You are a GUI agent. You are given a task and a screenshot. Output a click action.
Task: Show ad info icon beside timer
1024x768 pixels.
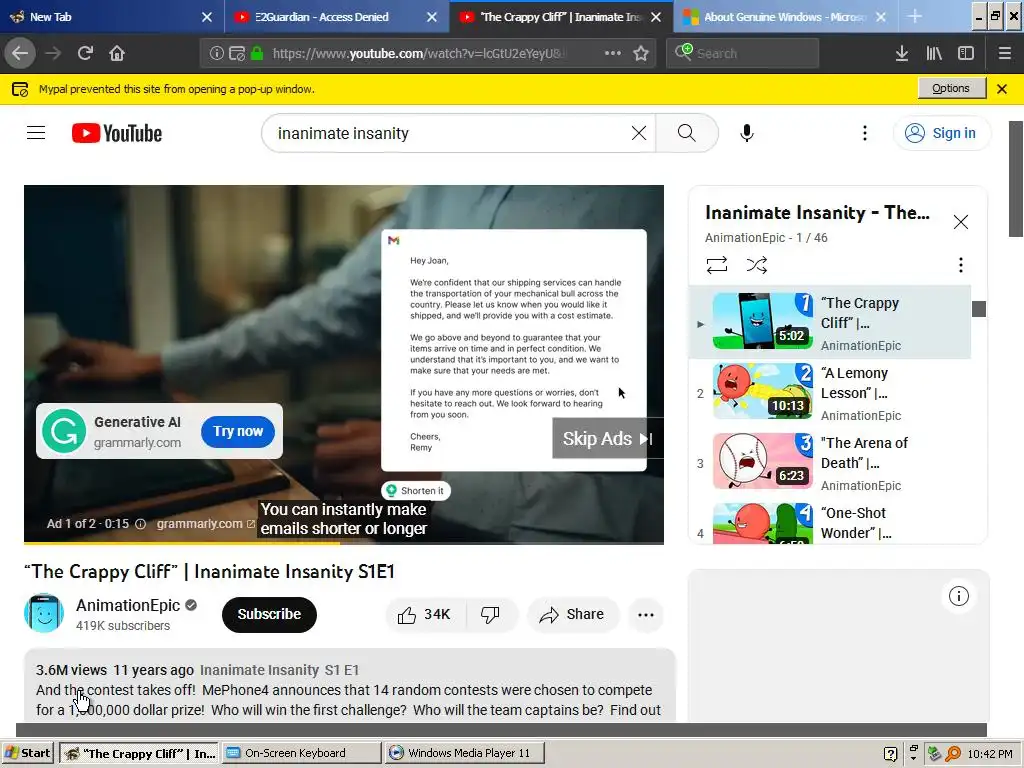pyautogui.click(x=140, y=524)
